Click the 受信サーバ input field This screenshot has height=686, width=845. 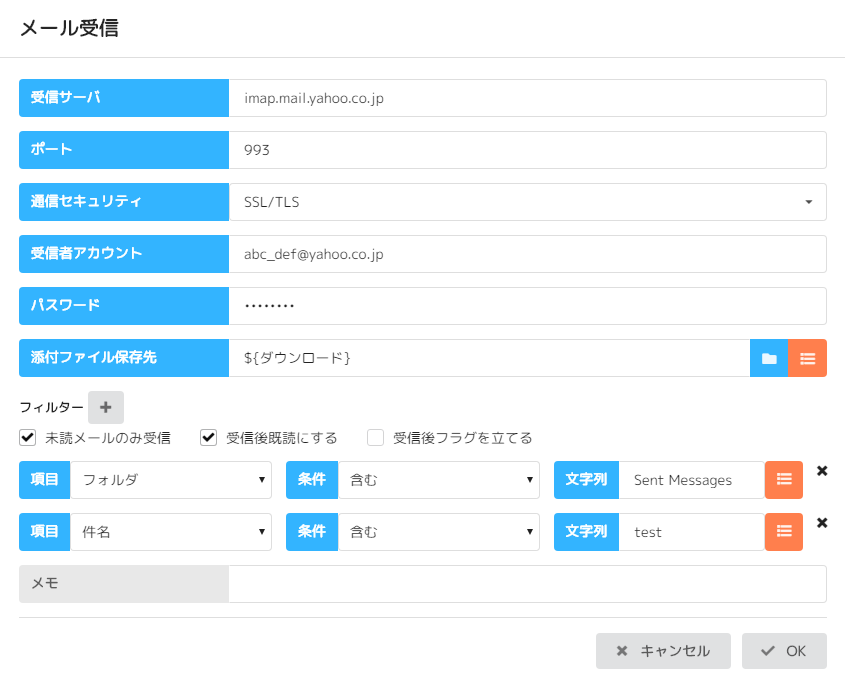[x=527, y=98]
